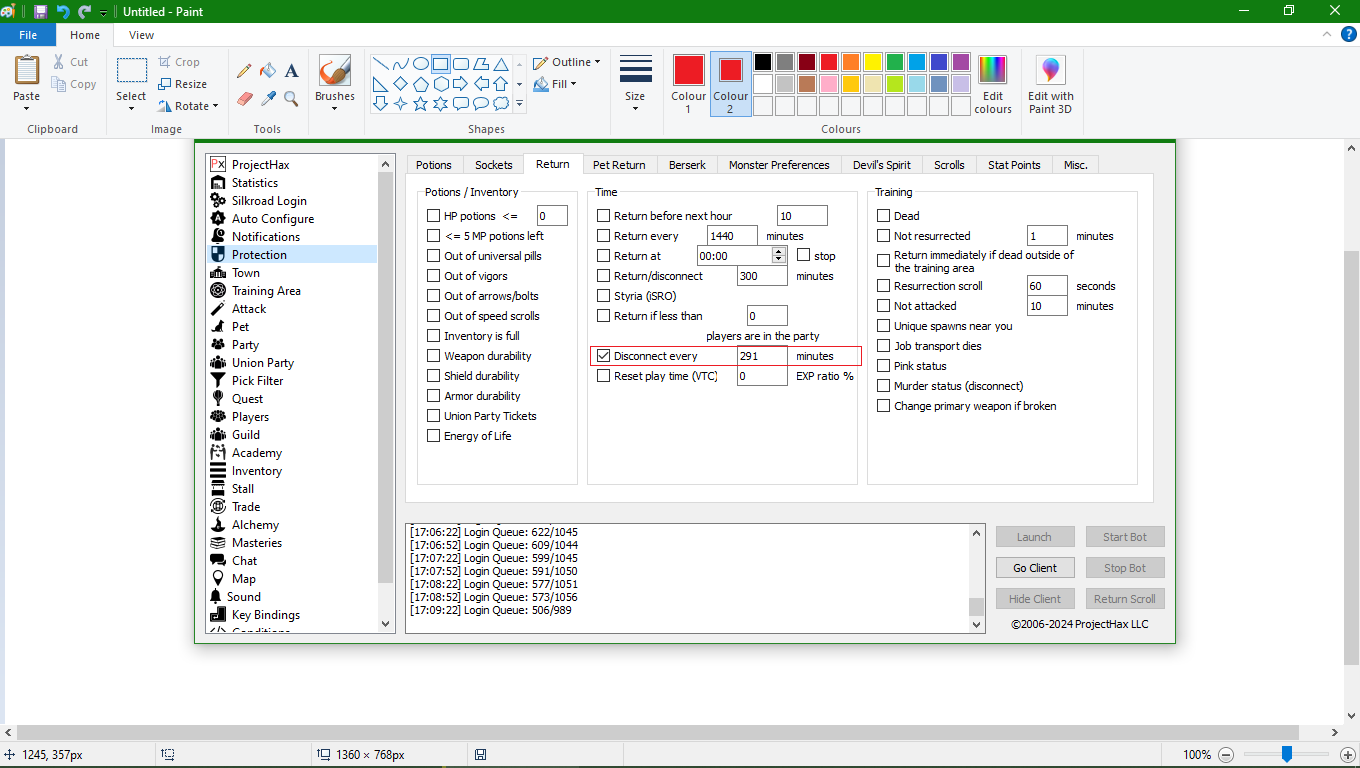Select the Pencil tool in Paint
Screen dimensions: 1360x768
[244, 71]
